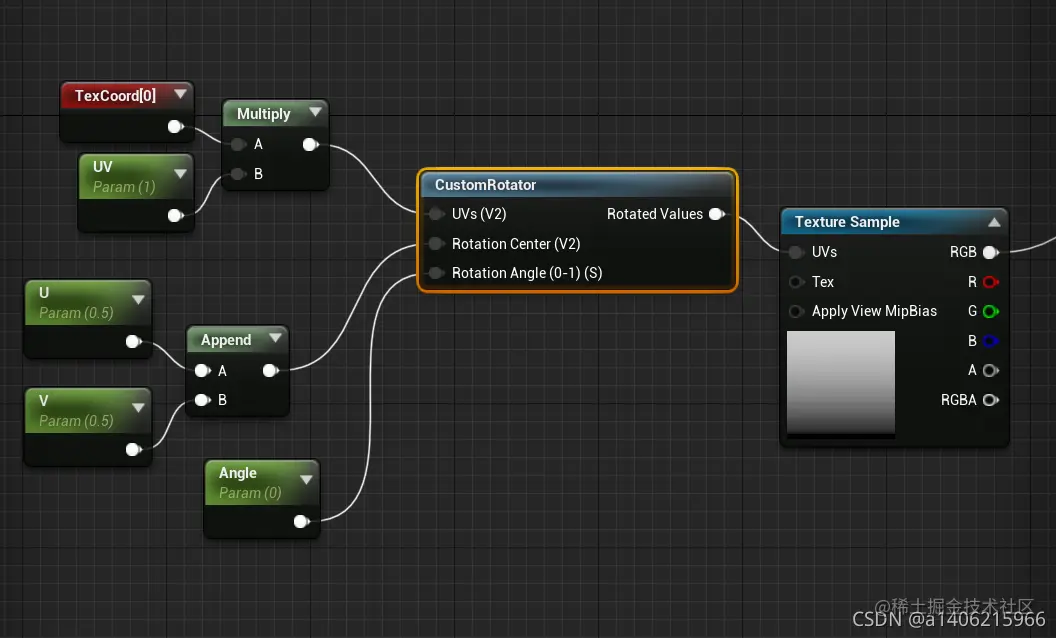The width and height of the screenshot is (1056, 638).
Task: Click the A input pin on the Append node
Action: pos(202,370)
